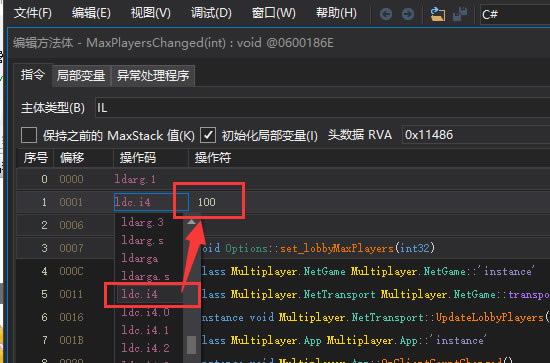This screenshot has width=550, height=363.
Task: Select offset 0011 cell
Action: (71, 294)
